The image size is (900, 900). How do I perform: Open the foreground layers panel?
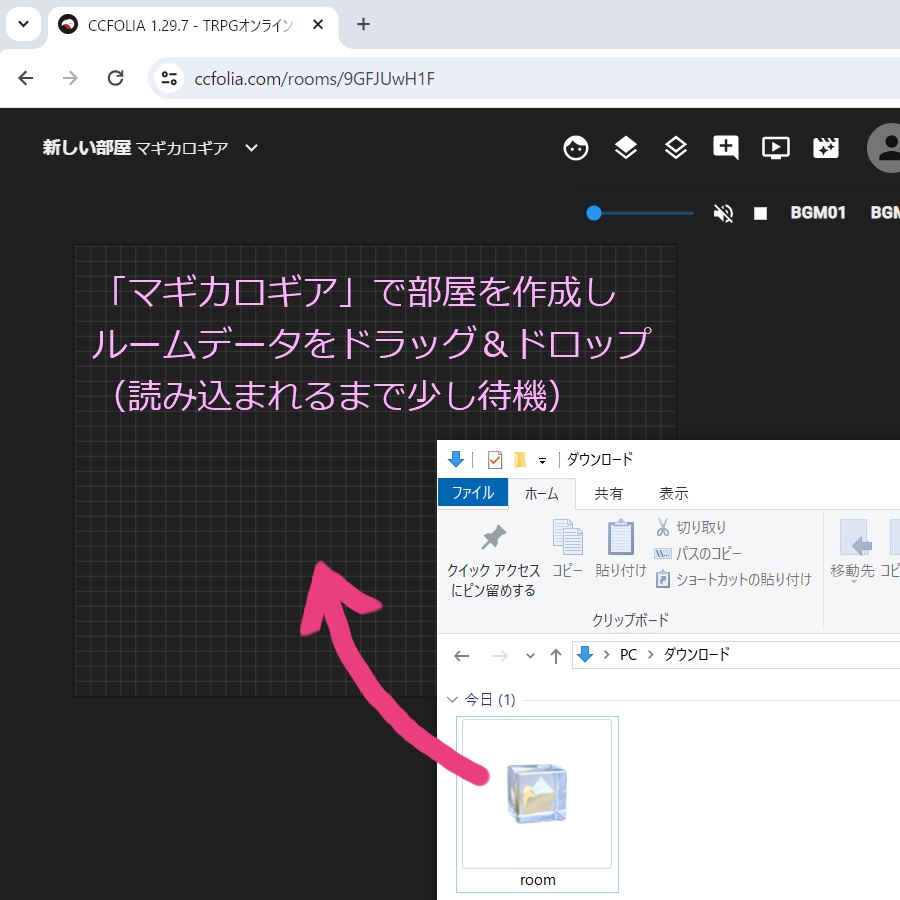(x=625, y=147)
